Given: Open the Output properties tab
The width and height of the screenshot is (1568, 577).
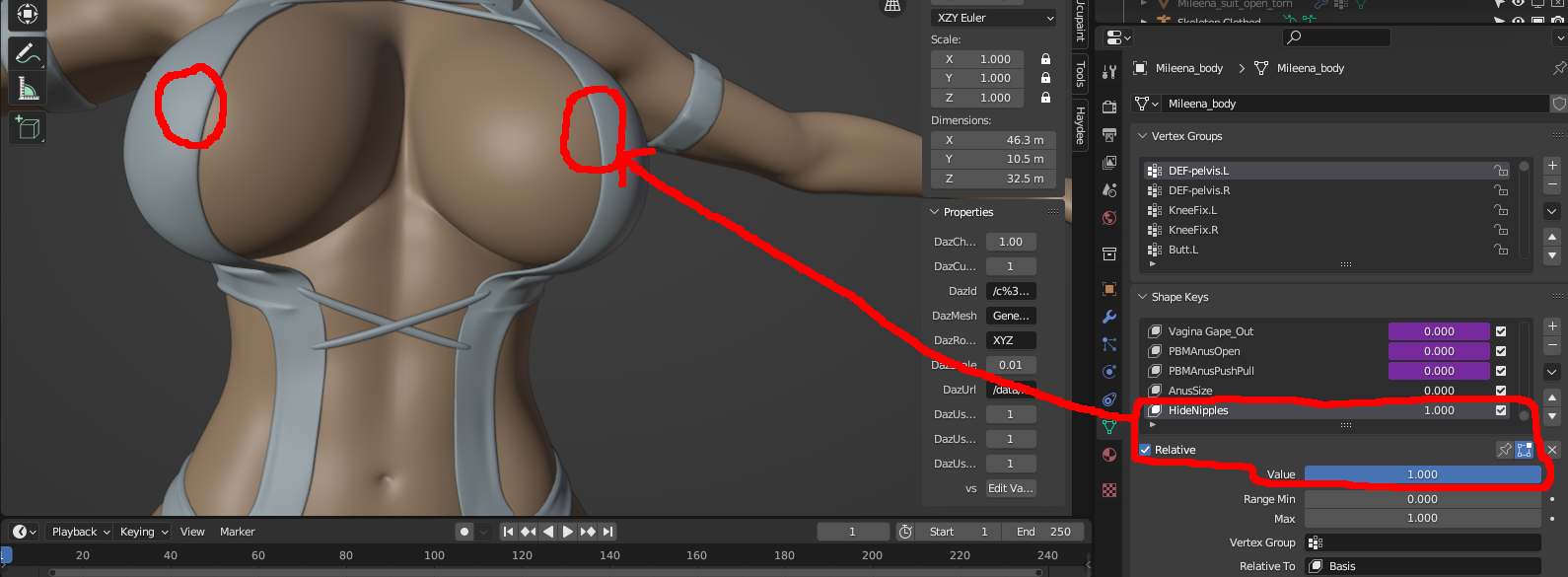Looking at the screenshot, I should click(1109, 134).
